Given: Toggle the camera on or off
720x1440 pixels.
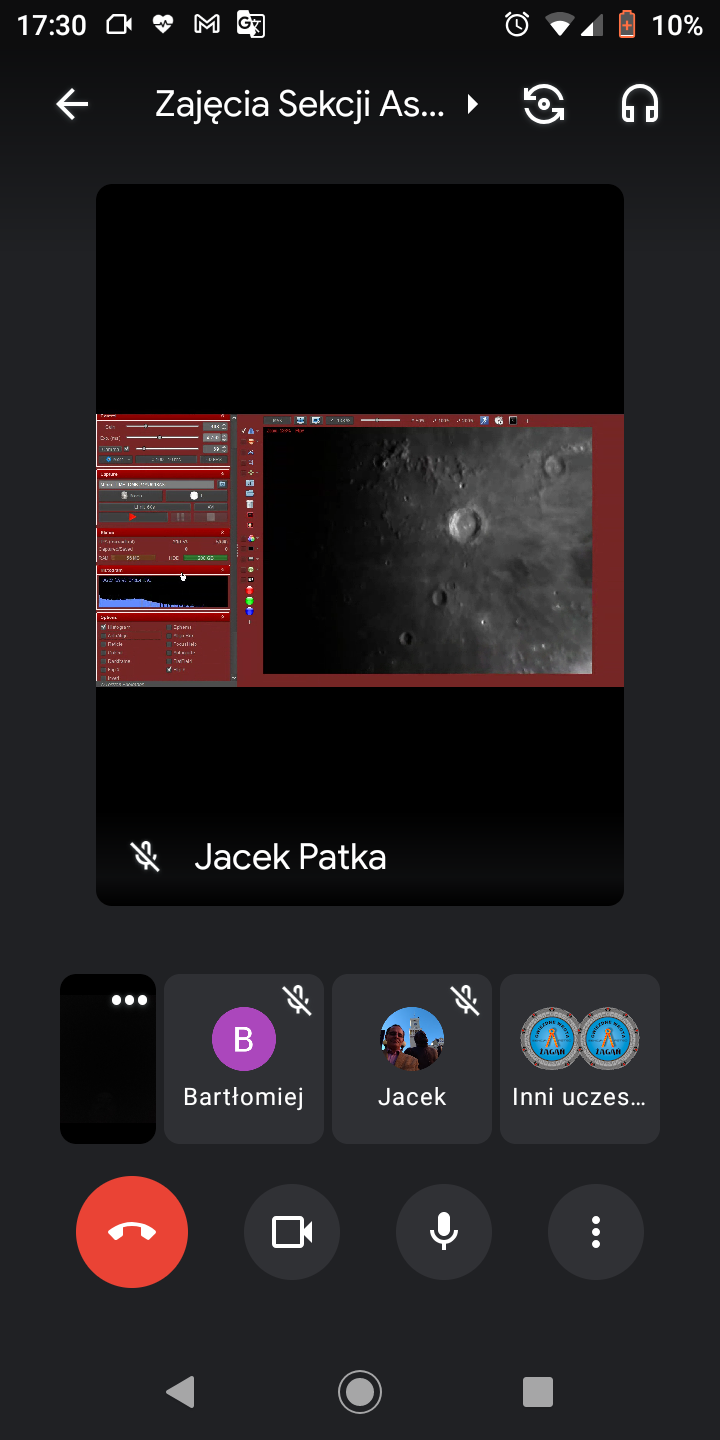Looking at the screenshot, I should click(292, 1232).
